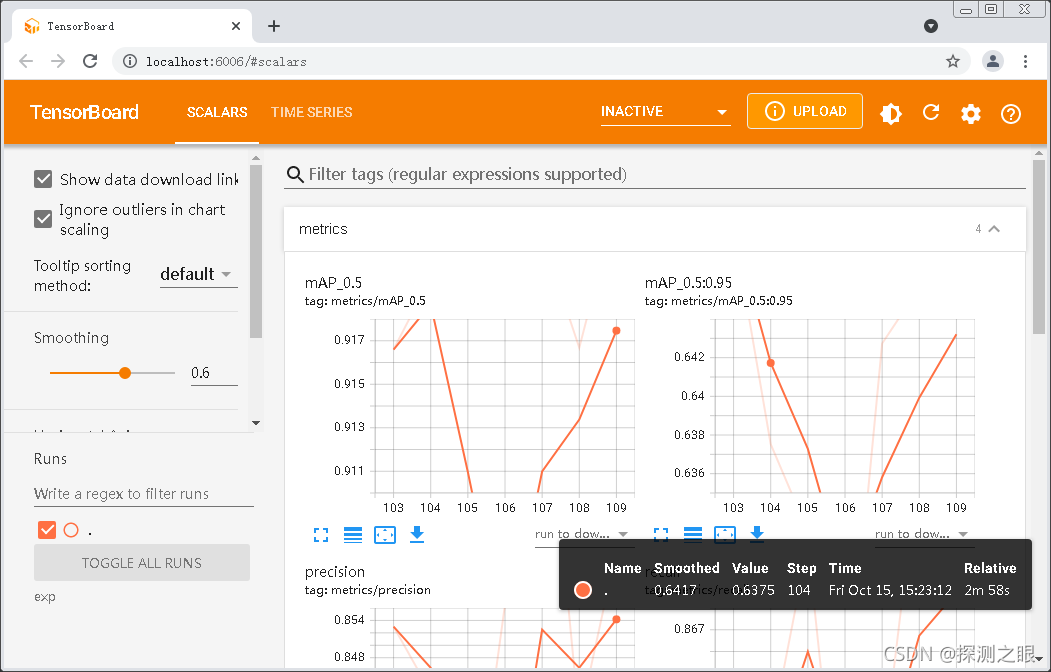Click the regex filter runs field

(143, 494)
